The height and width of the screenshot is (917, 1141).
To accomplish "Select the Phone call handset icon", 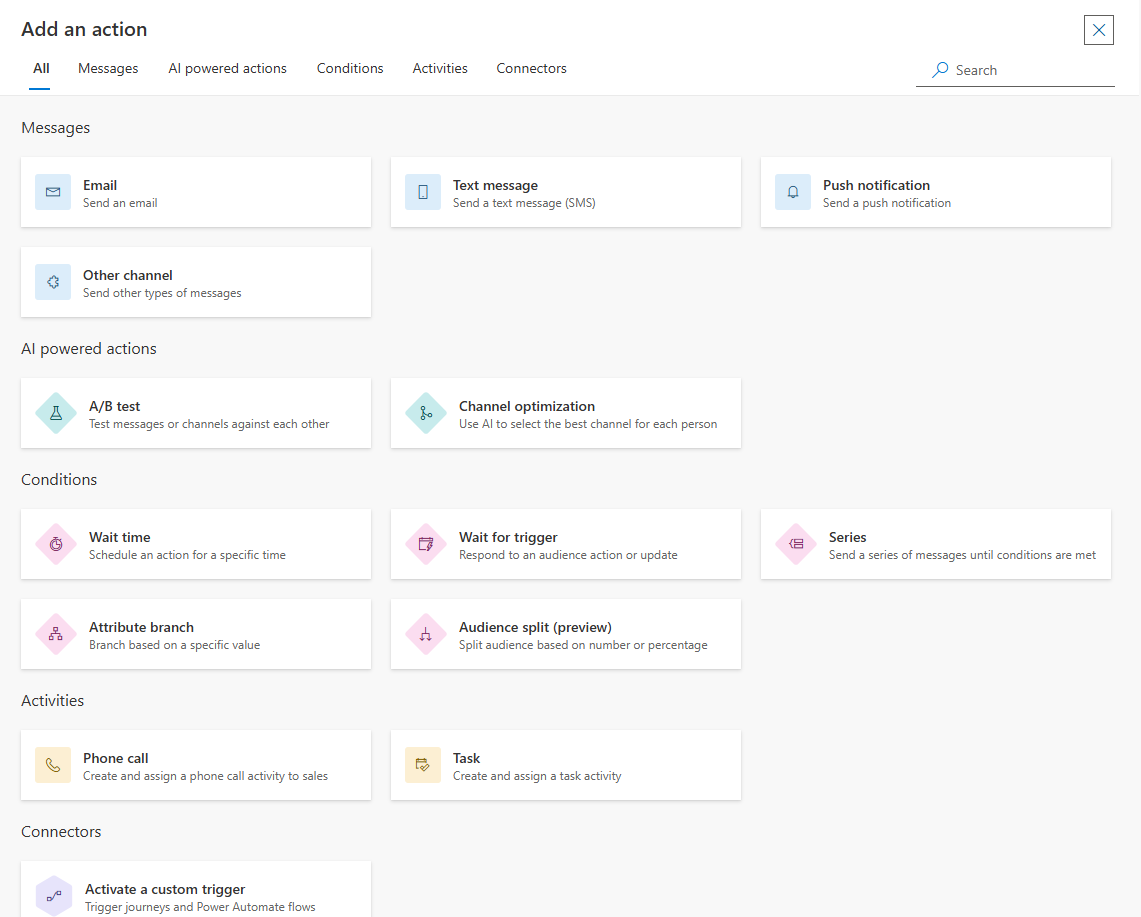I will (x=53, y=765).
